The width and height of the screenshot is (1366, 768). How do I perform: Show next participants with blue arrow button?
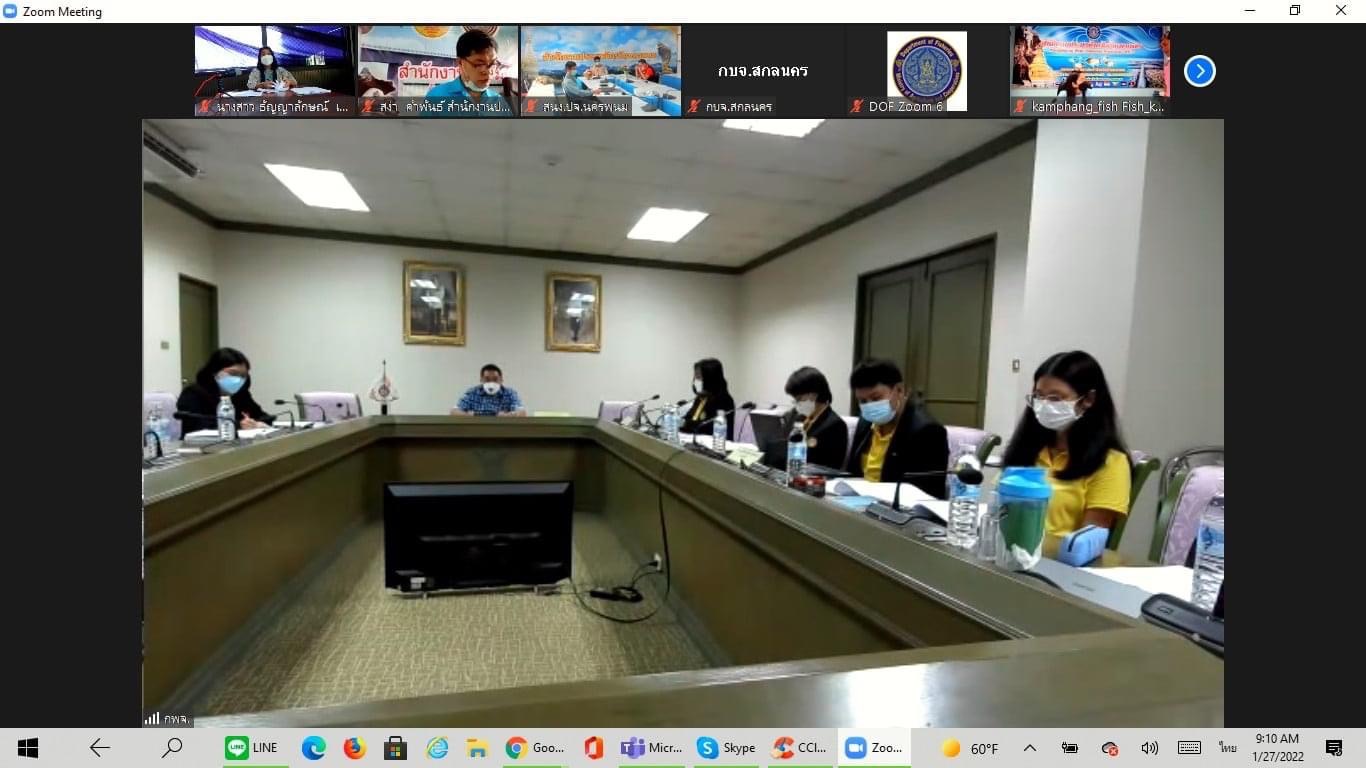[x=1199, y=71]
